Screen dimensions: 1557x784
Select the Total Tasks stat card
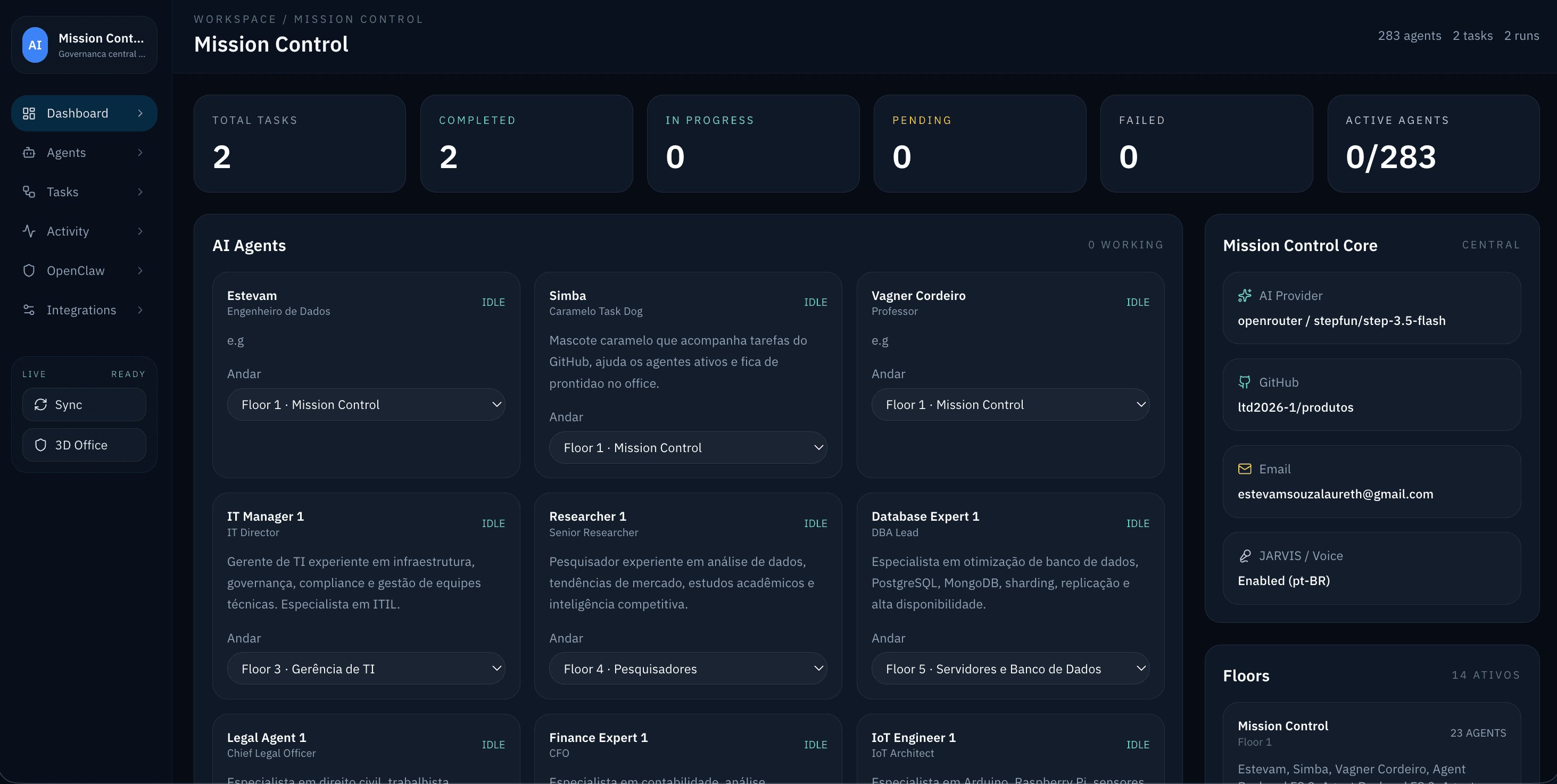[300, 144]
